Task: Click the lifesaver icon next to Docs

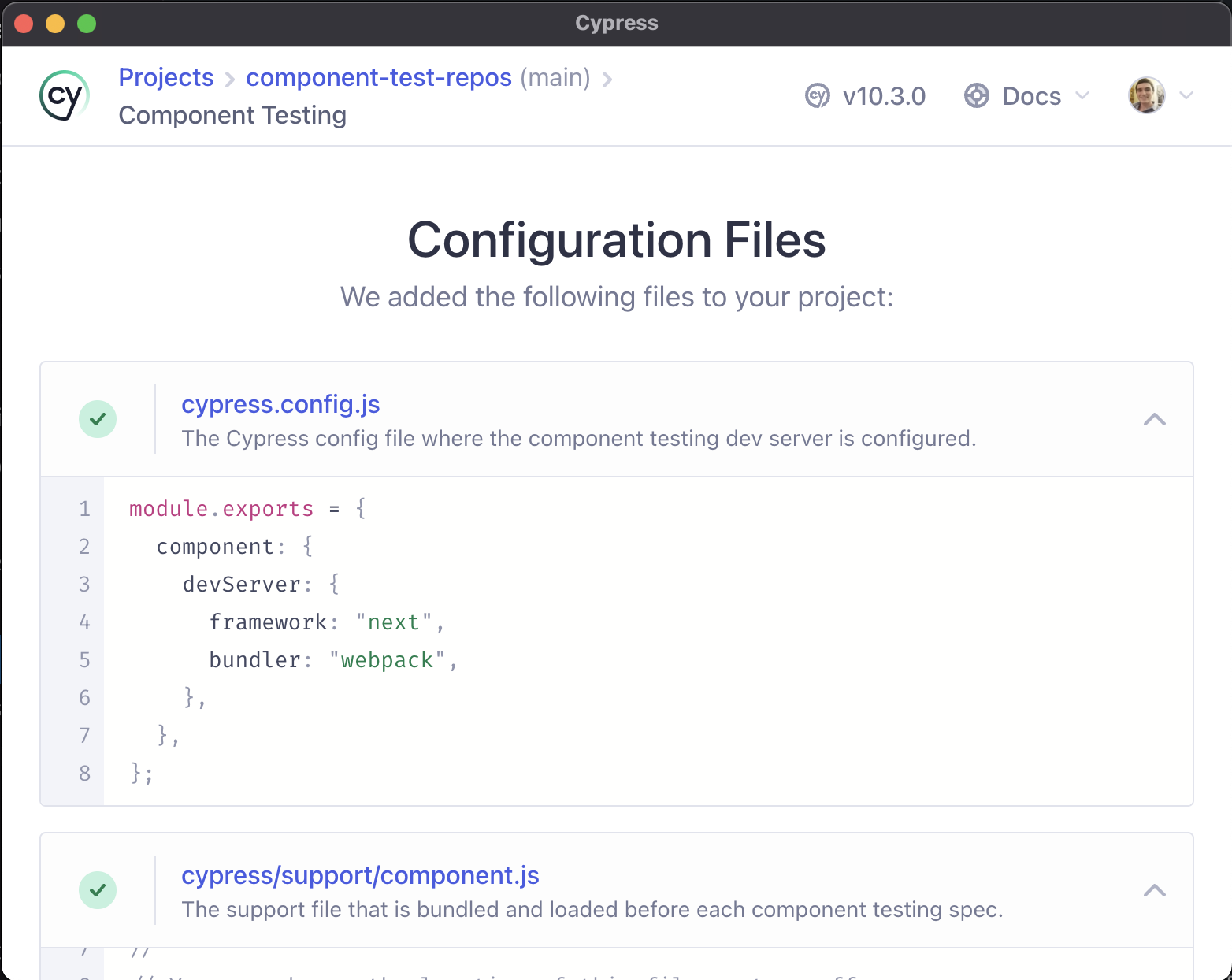Action: [x=976, y=95]
